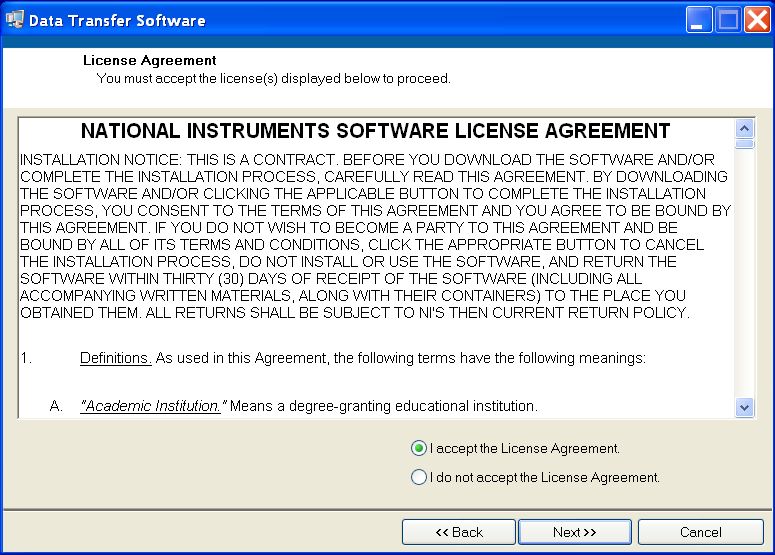
Task: Click the bold License Agreement page header
Action: click(150, 60)
